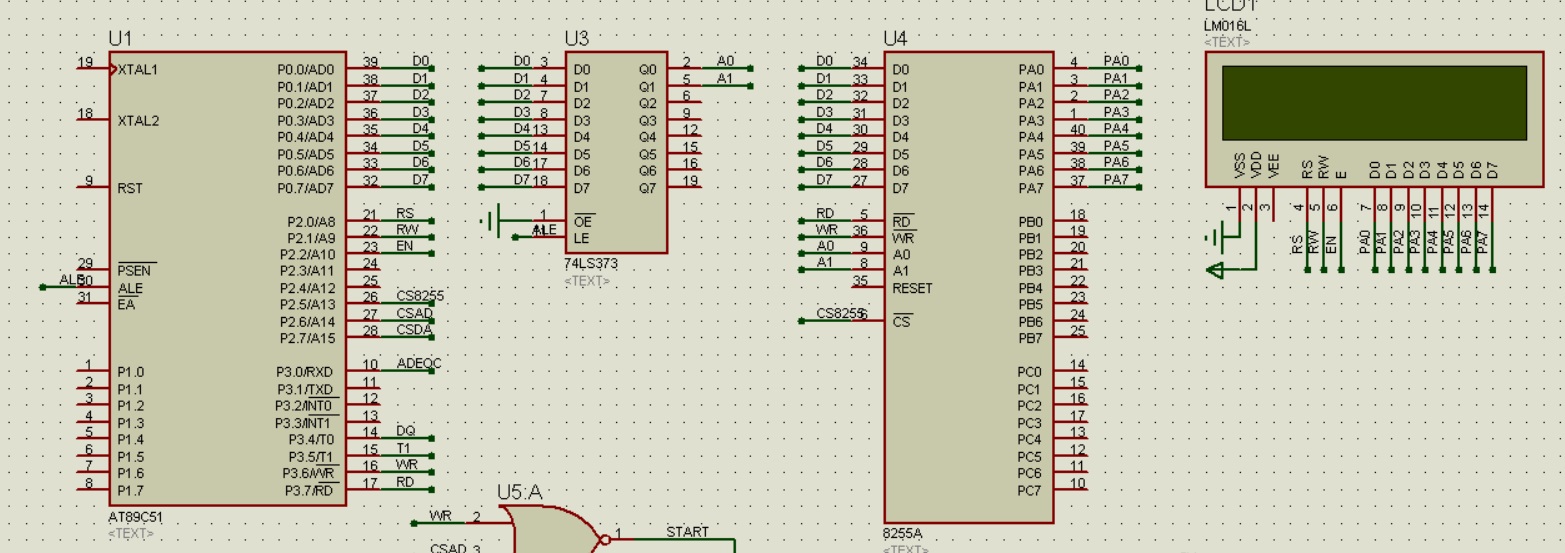
Task: Click the LM016L LCD green display screen
Action: [x=1374, y=103]
